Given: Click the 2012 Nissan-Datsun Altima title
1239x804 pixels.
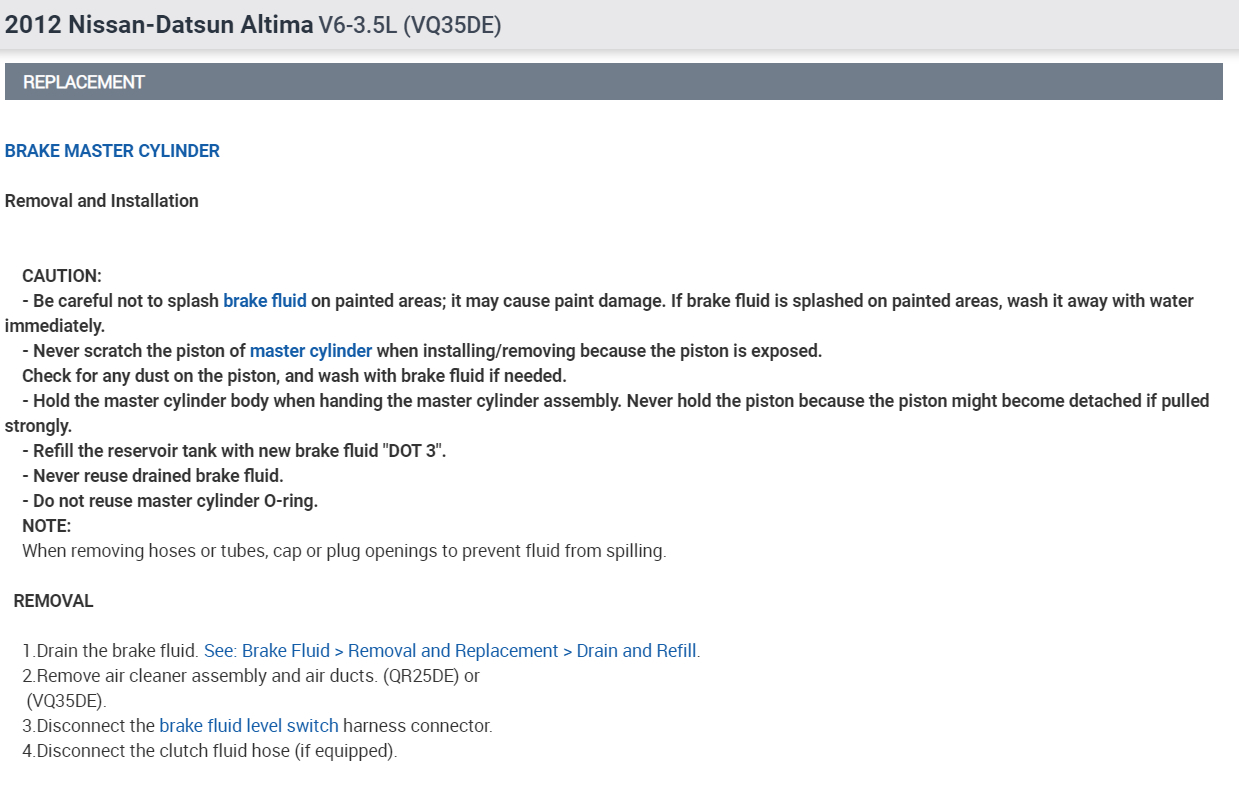Looking at the screenshot, I should click(158, 25).
